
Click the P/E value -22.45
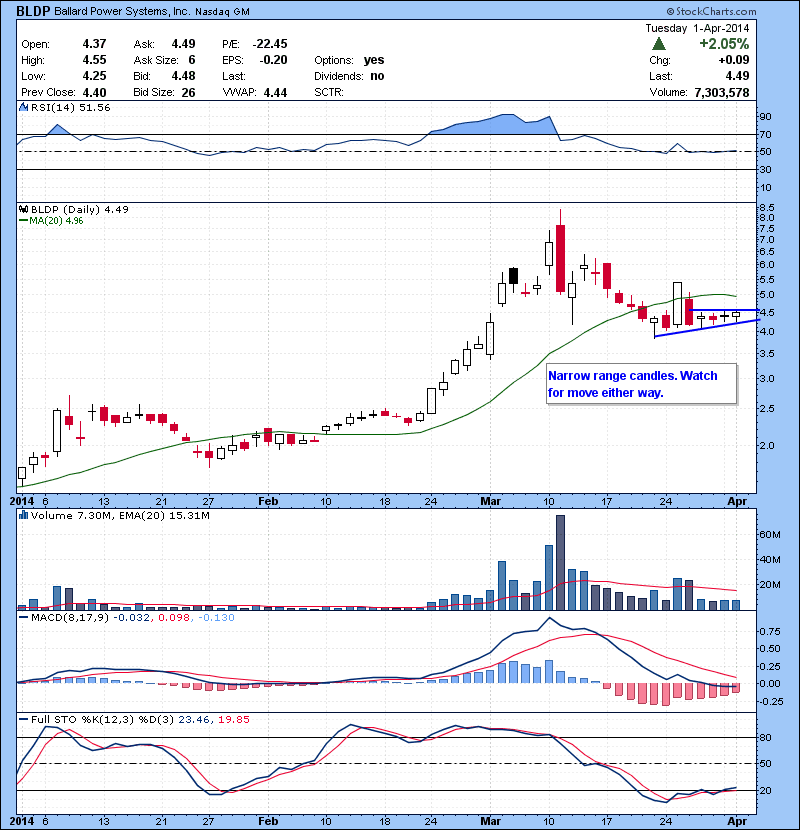pyautogui.click(x=270, y=43)
